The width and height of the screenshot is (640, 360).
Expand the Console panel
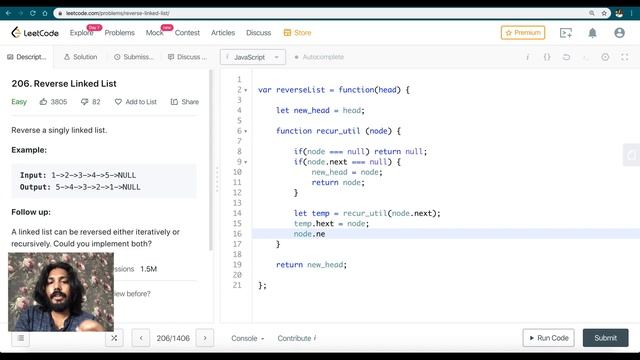pyautogui.click(x=247, y=338)
